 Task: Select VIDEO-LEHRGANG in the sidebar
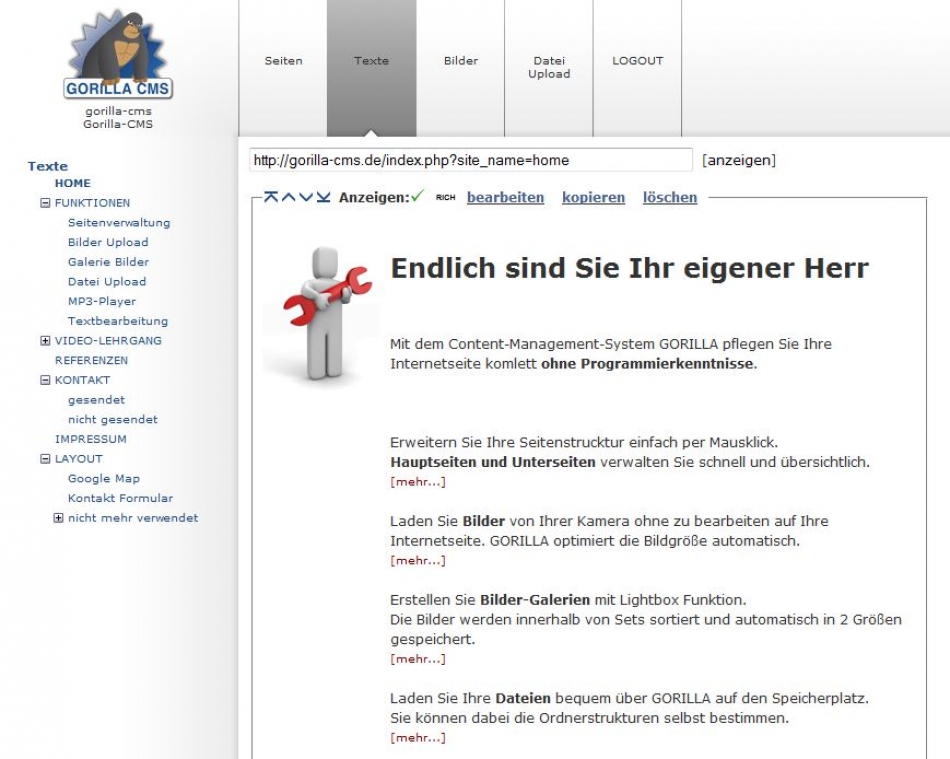coord(108,340)
